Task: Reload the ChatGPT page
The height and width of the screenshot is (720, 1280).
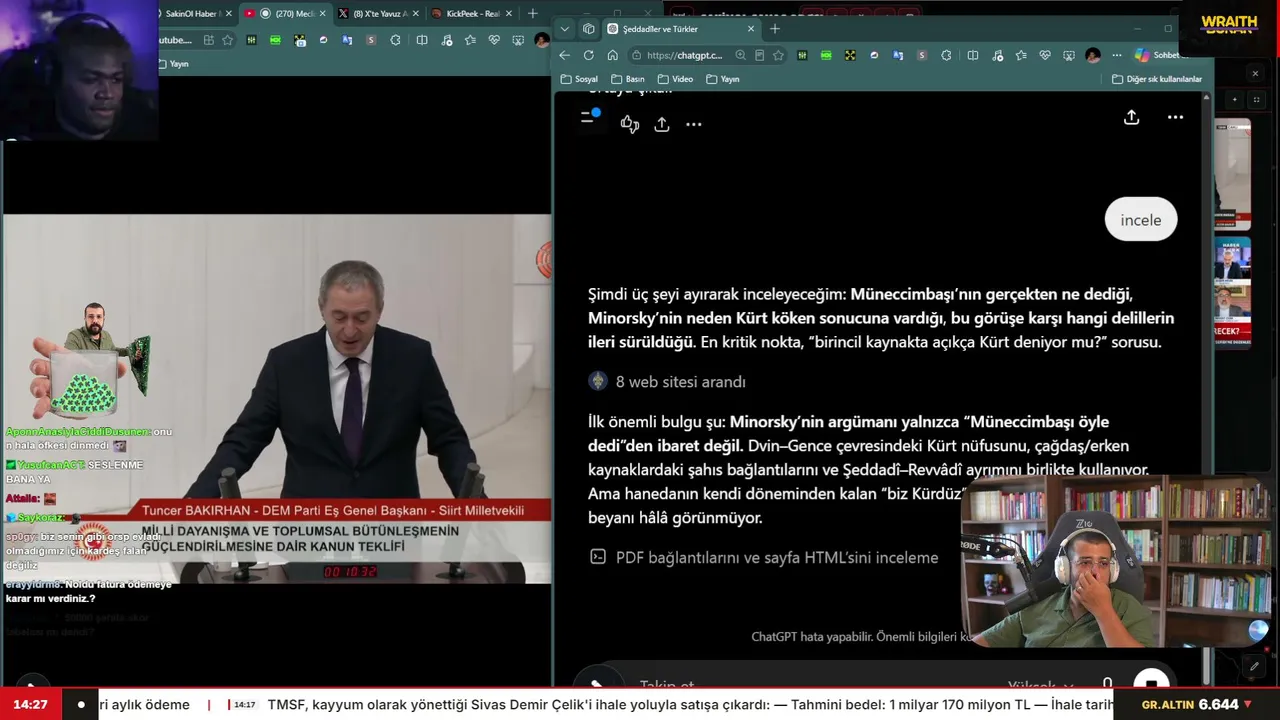Action: 589,55
